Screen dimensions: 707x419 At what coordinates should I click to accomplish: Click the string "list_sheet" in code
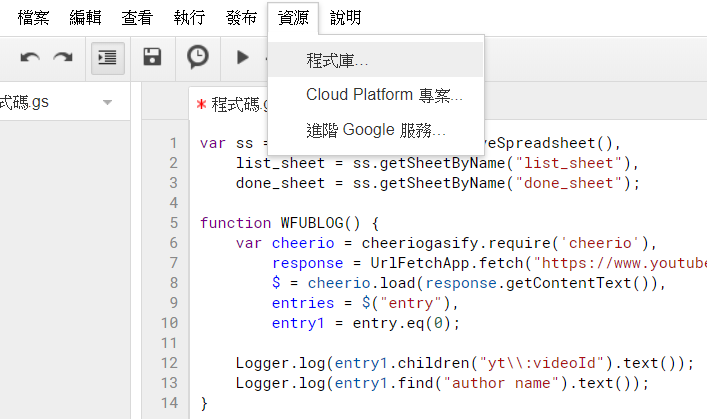tap(569, 163)
